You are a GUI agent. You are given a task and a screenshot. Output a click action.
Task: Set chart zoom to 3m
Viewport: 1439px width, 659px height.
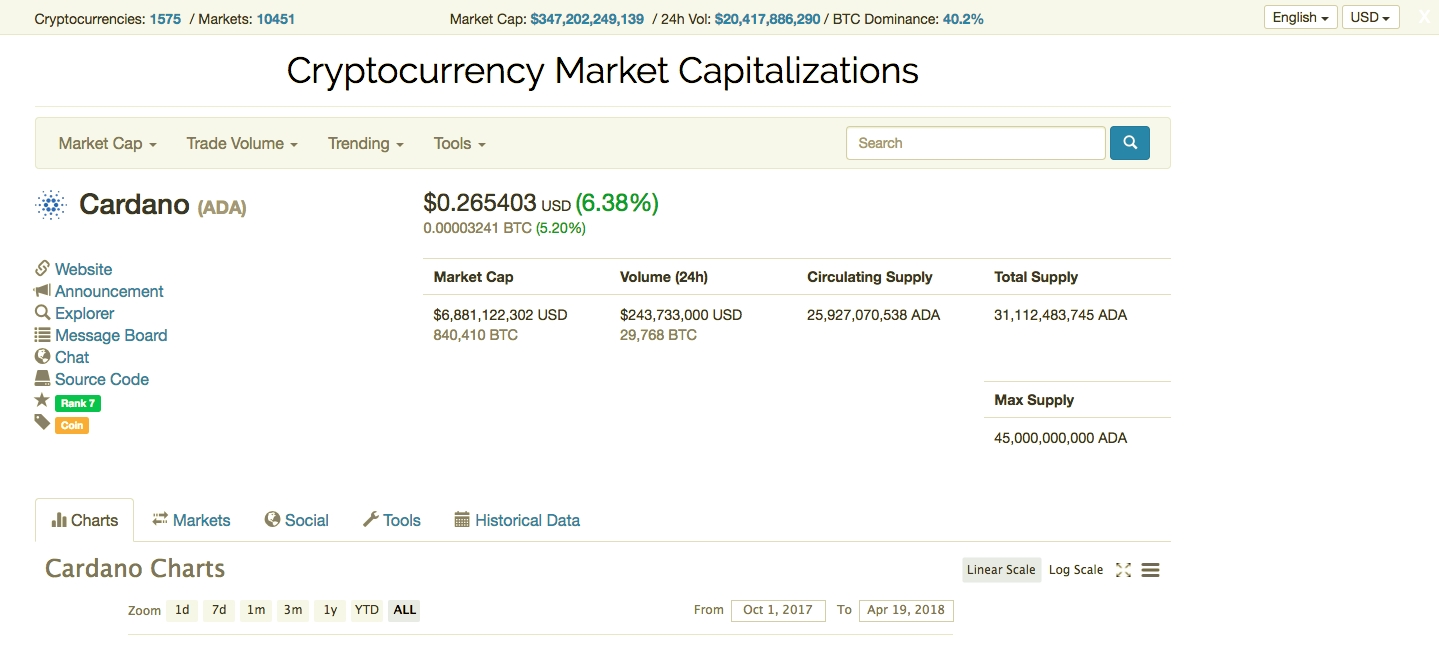293,610
